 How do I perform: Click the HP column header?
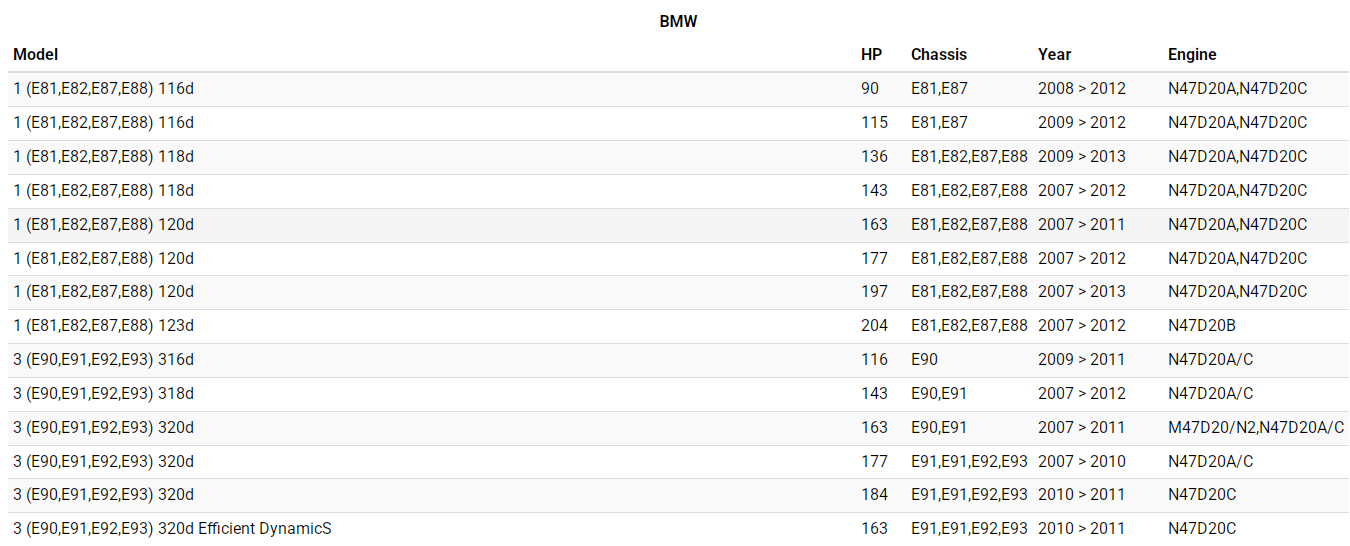point(871,55)
